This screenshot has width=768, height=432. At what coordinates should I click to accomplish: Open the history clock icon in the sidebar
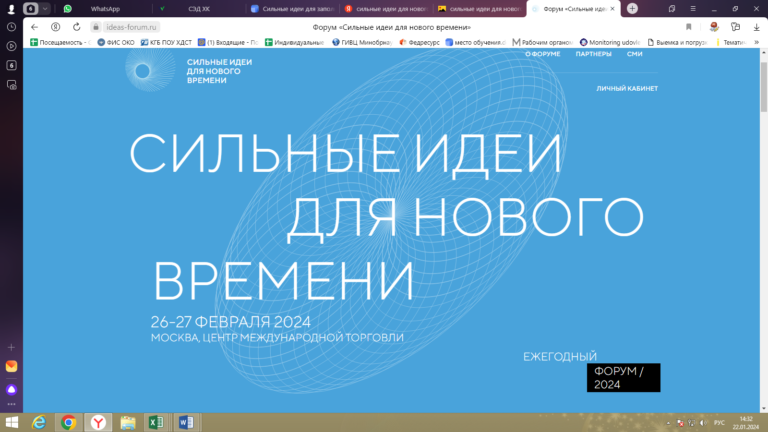click(x=11, y=27)
